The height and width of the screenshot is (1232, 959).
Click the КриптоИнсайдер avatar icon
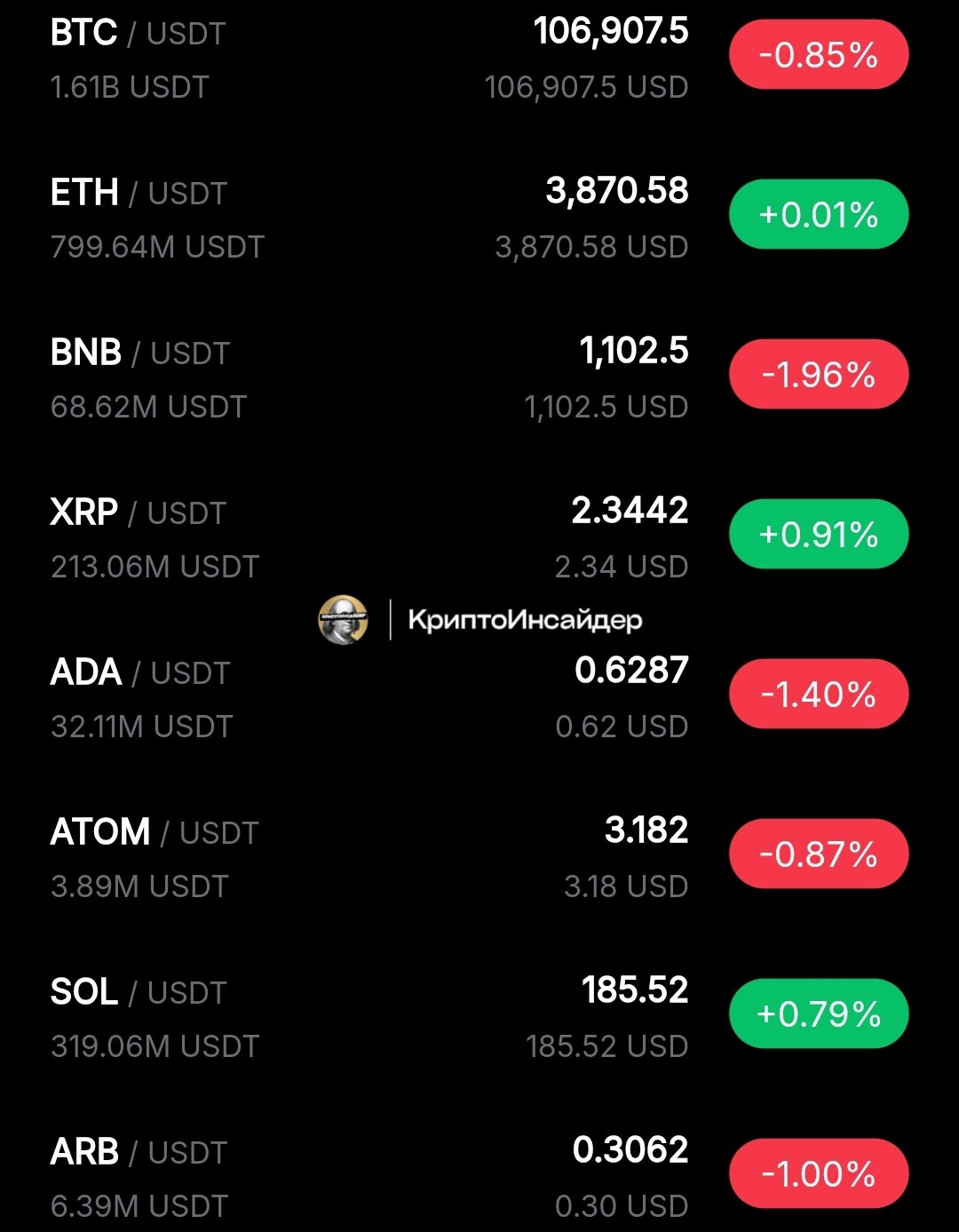tap(343, 619)
